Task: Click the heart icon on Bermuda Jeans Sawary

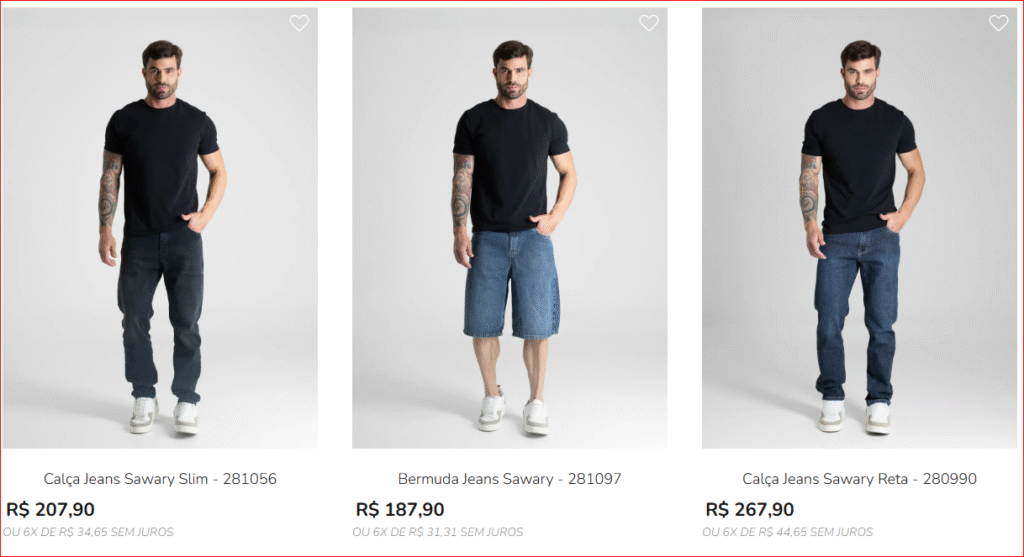Action: point(649,23)
